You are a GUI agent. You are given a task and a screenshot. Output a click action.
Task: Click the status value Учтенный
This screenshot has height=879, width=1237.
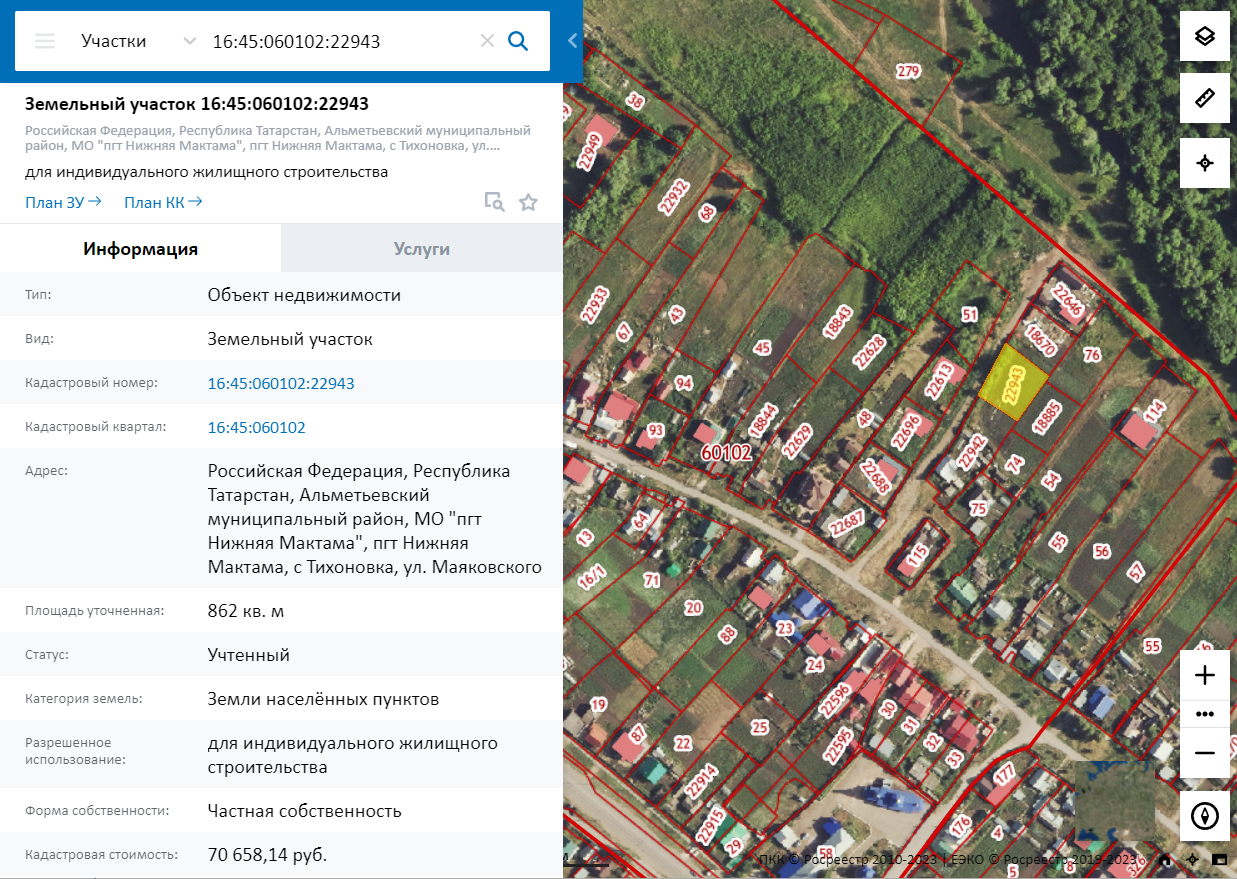click(249, 655)
